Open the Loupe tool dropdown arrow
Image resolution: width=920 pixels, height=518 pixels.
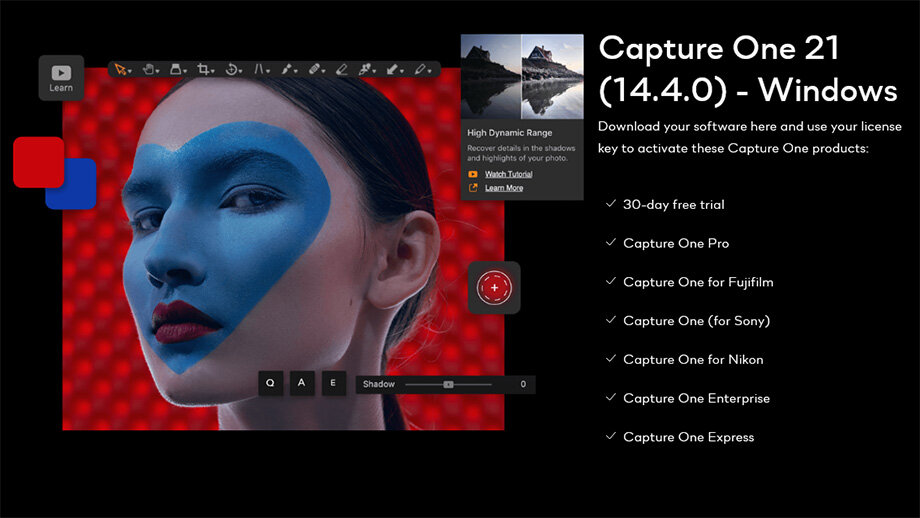(185, 72)
